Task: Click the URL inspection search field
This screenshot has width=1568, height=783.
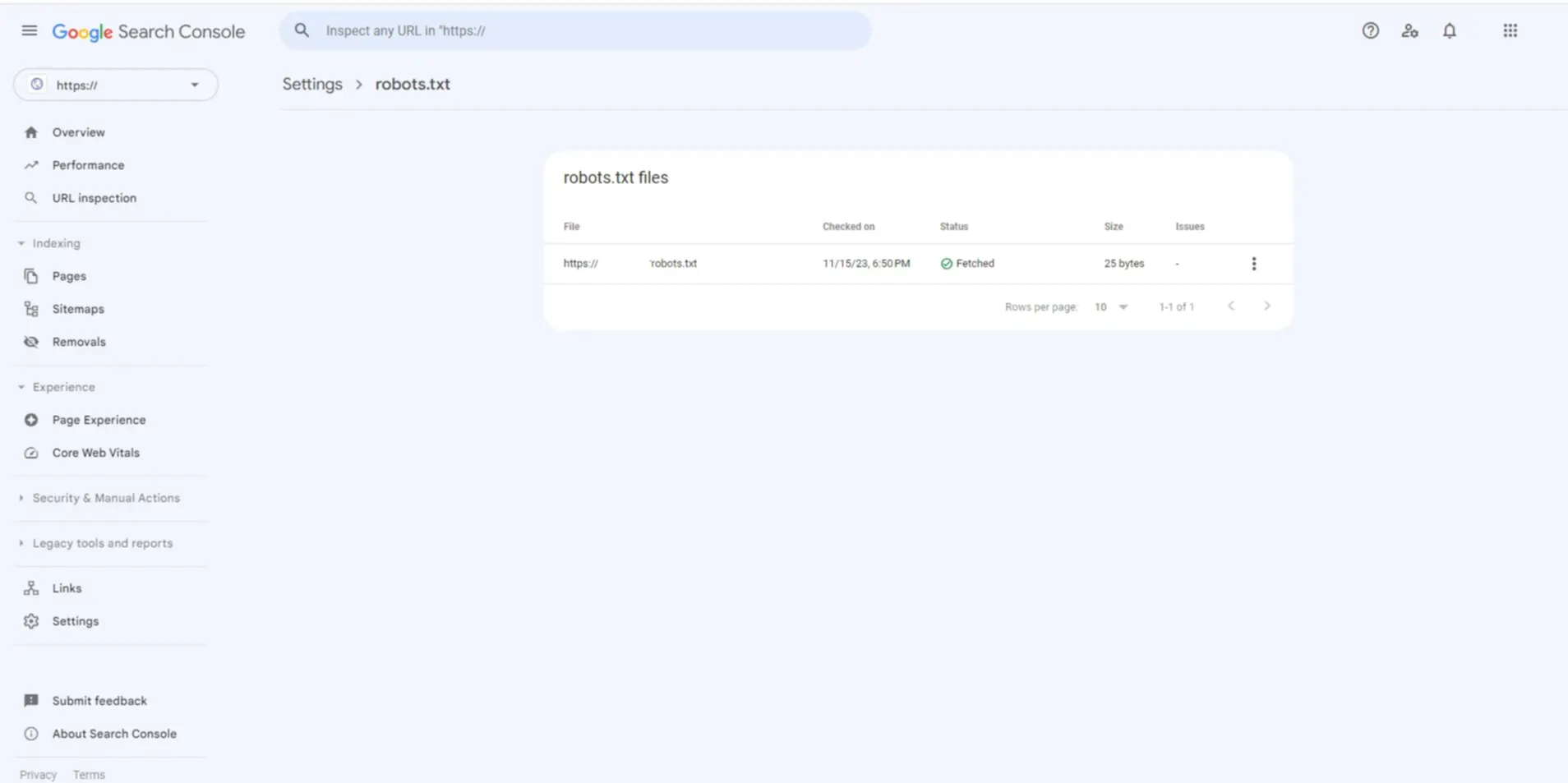Action: pos(575,31)
